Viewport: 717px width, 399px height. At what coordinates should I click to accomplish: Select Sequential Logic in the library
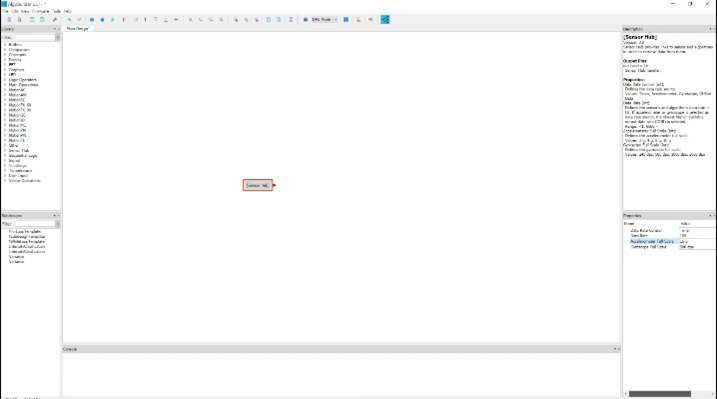click(x=23, y=155)
